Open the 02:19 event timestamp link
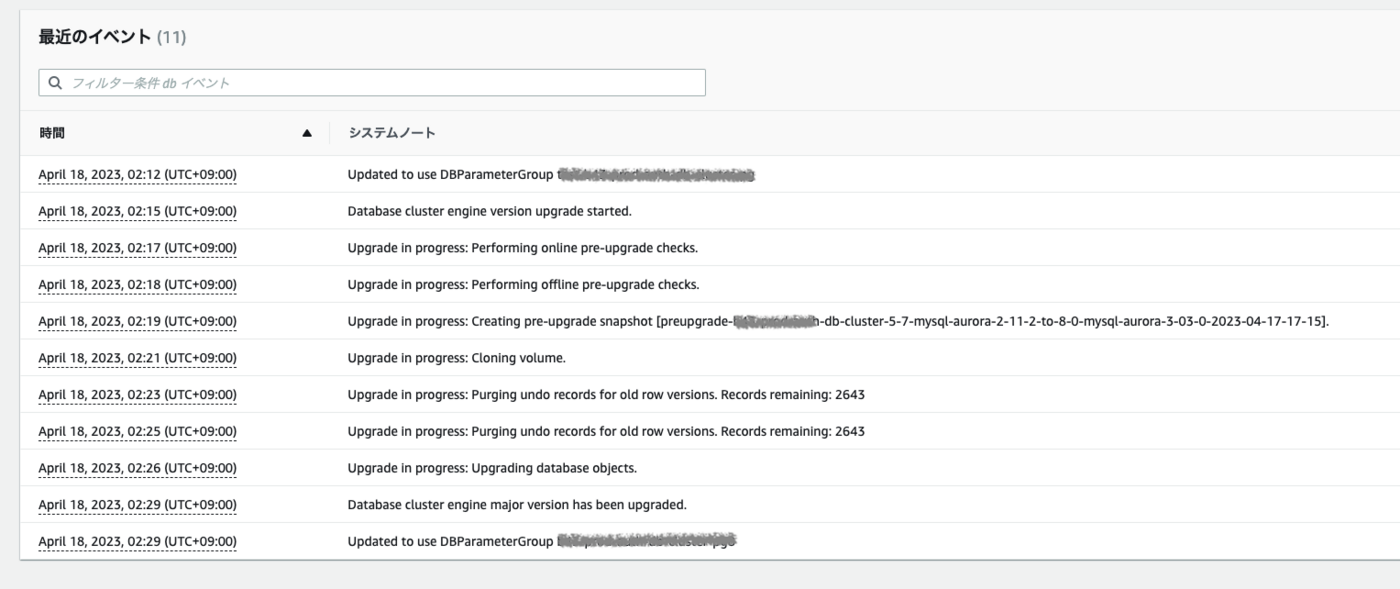This screenshot has height=589, width=1400. [137, 321]
